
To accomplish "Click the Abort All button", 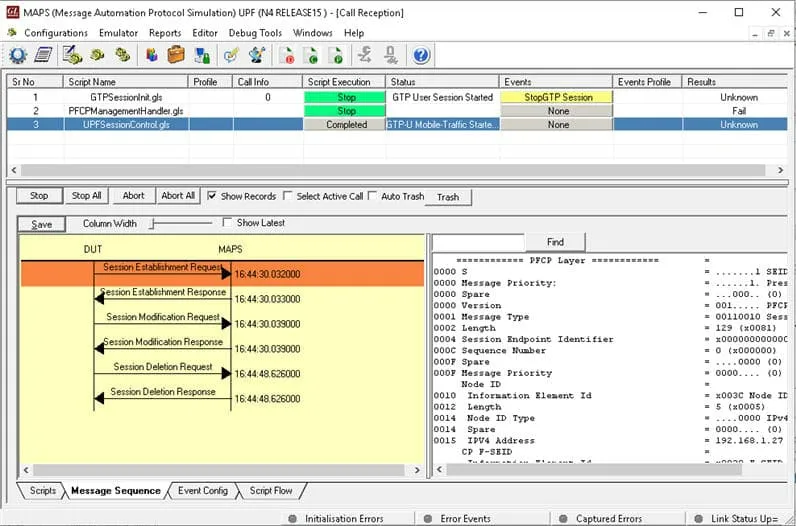I will click(178, 195).
